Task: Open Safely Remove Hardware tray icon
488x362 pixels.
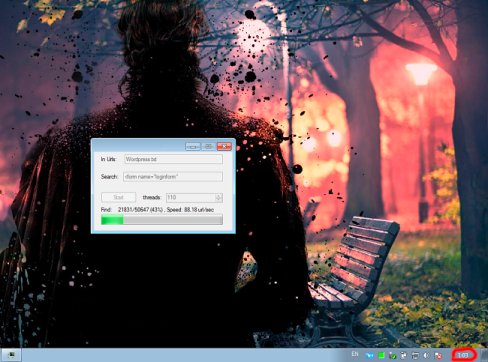Action: coord(392,356)
